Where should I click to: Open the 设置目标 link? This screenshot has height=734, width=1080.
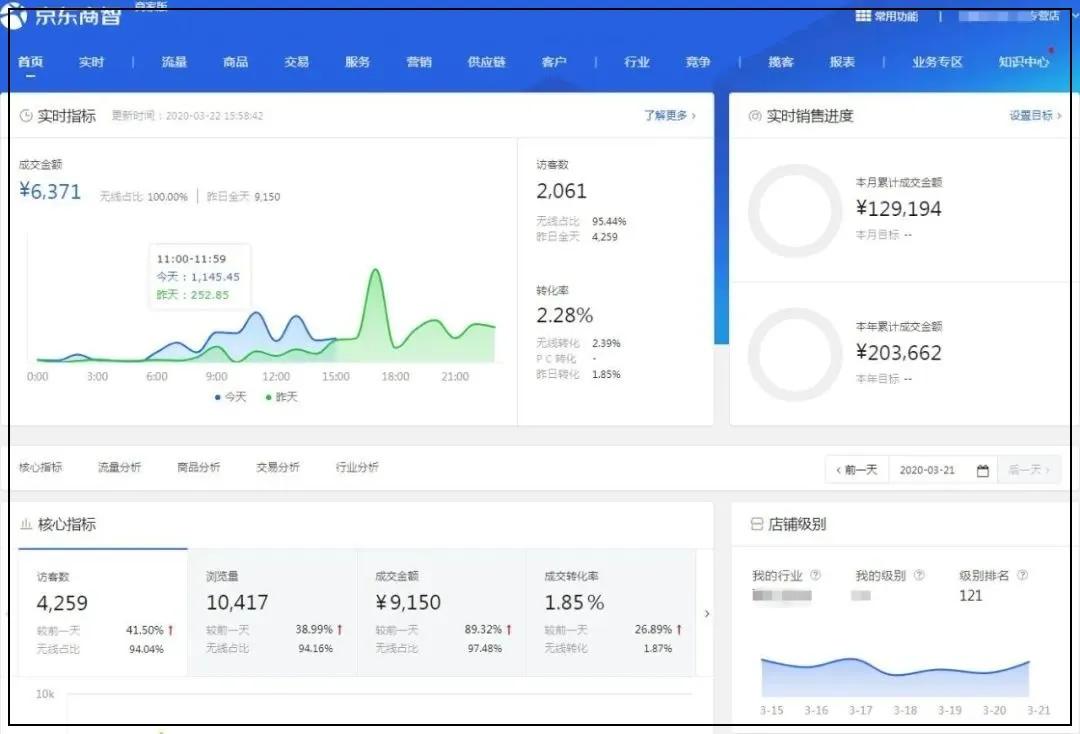[x=1030, y=115]
